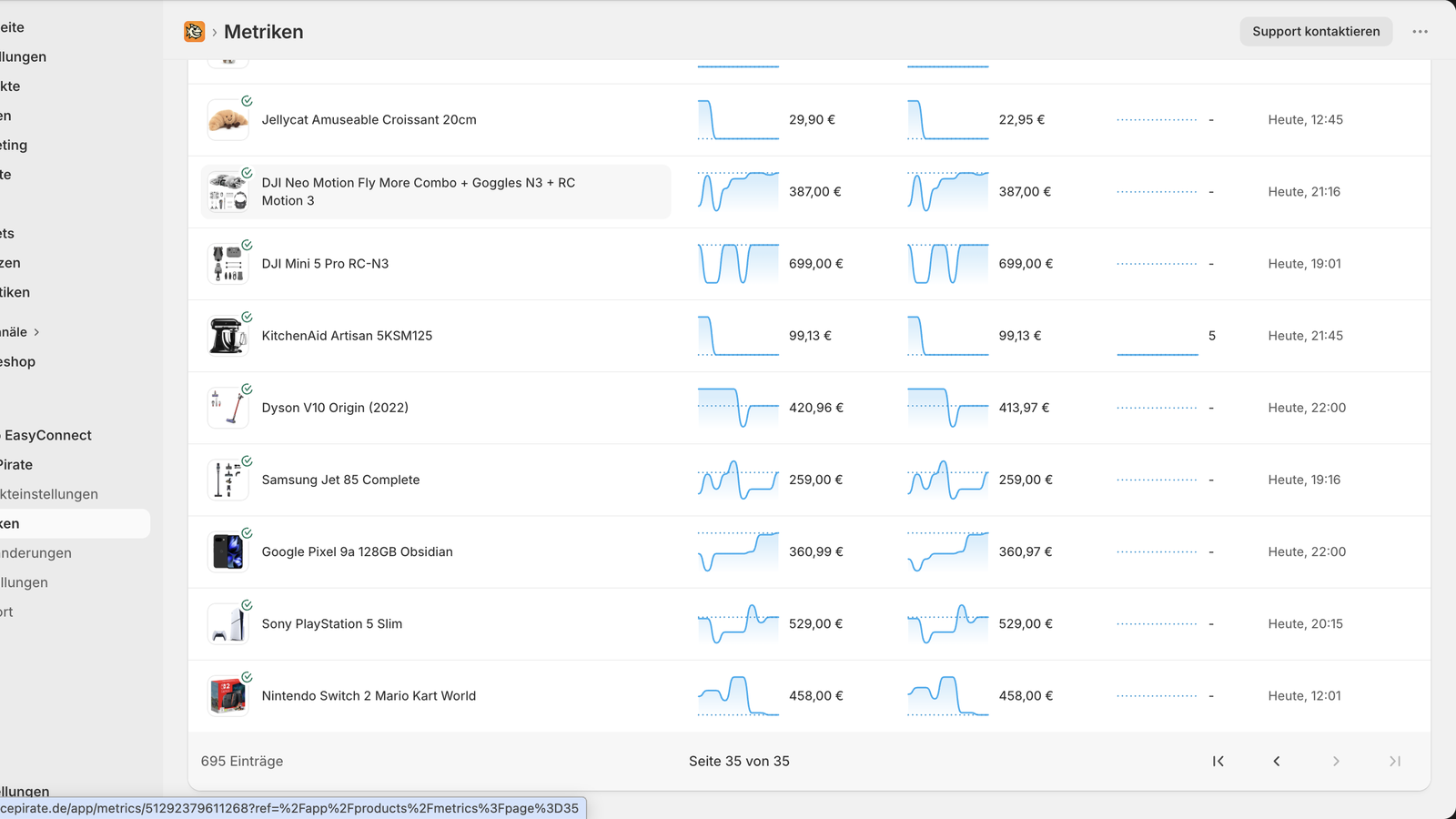
Task: Click the verified badge on Google Pixel 9a
Action: coord(247,532)
